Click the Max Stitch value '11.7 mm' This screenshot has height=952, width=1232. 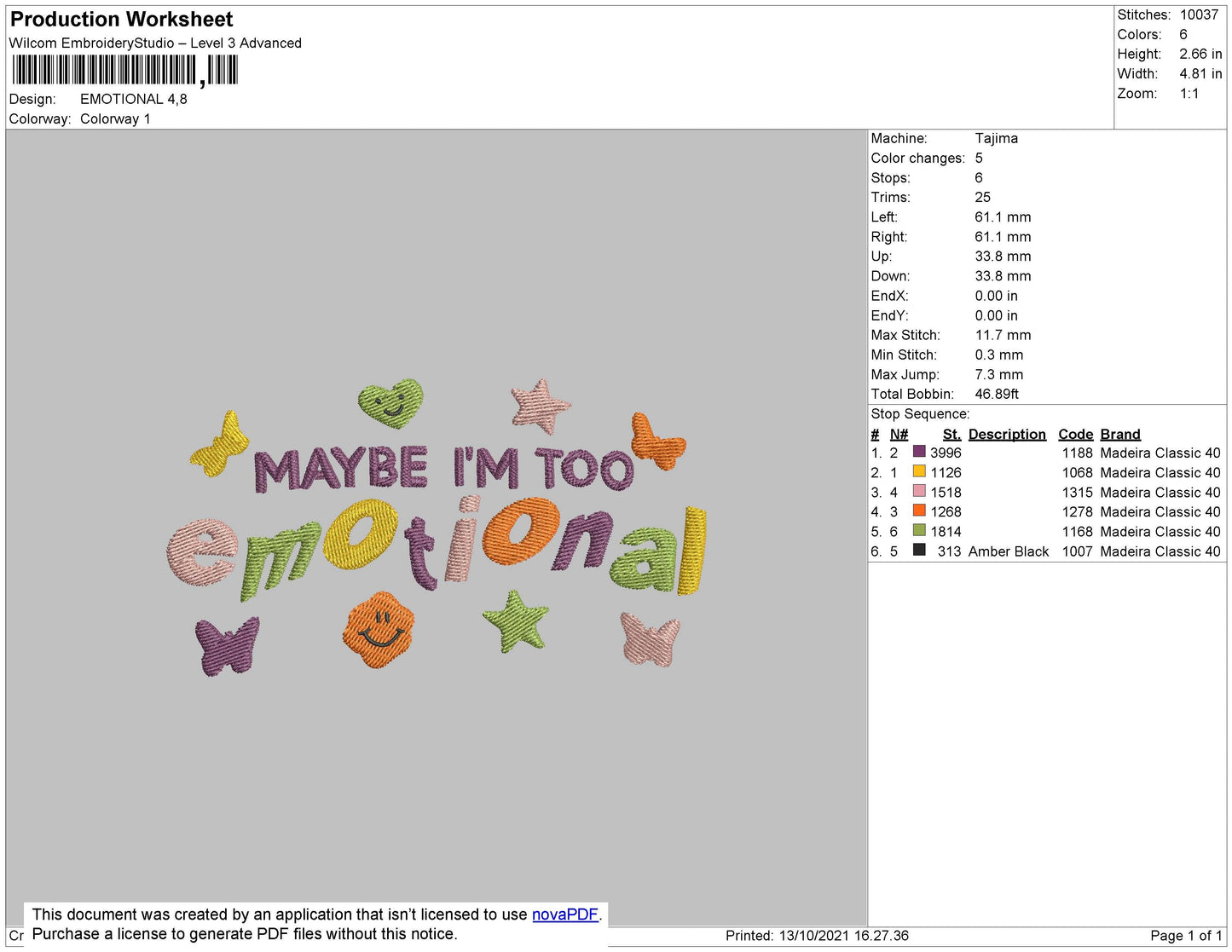(x=1004, y=335)
